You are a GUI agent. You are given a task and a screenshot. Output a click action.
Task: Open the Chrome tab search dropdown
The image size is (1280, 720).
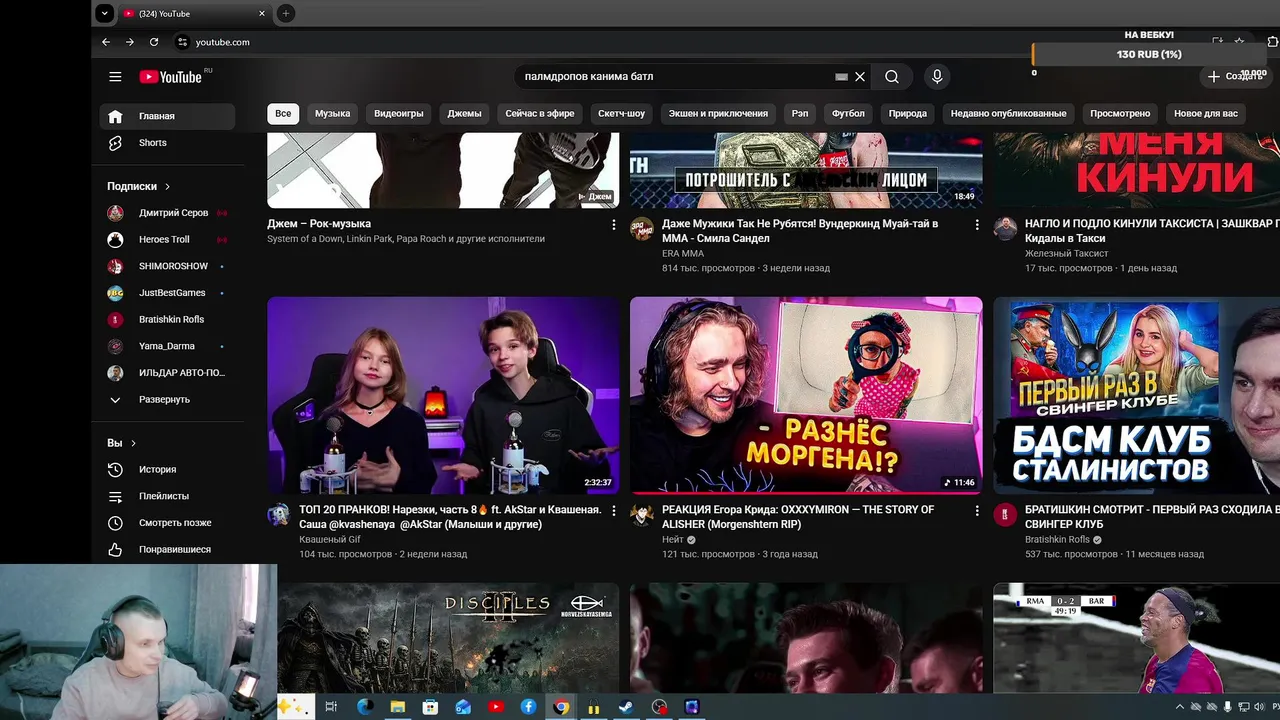(x=104, y=13)
